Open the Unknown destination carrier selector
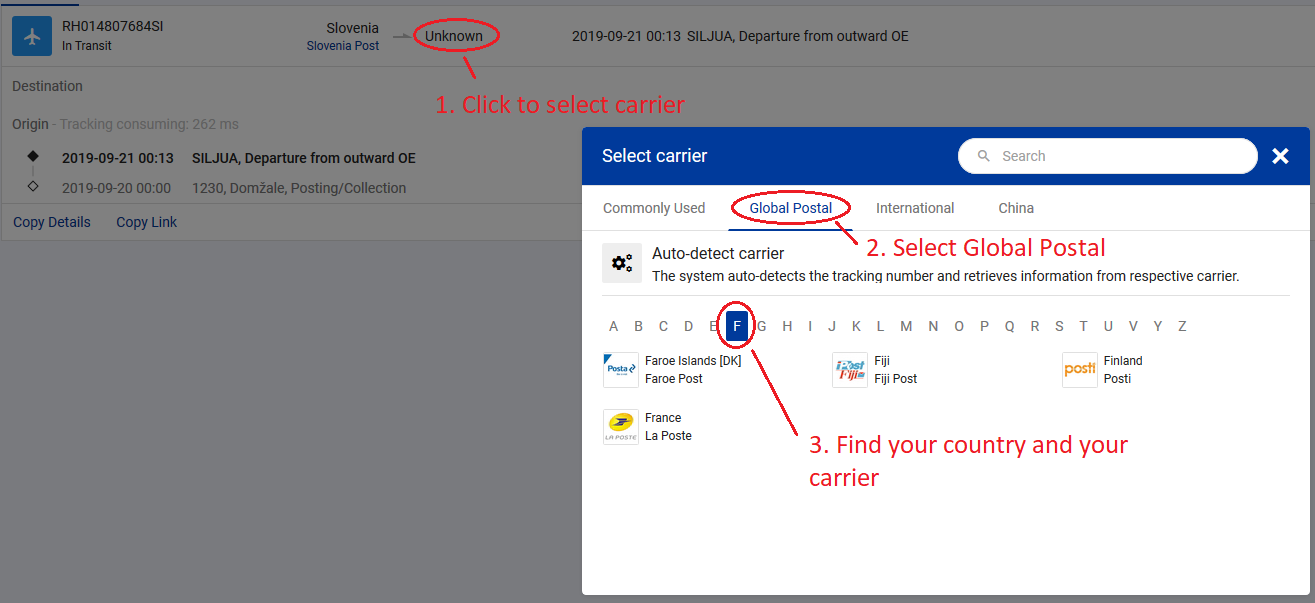This screenshot has width=1315, height=603. 454,36
